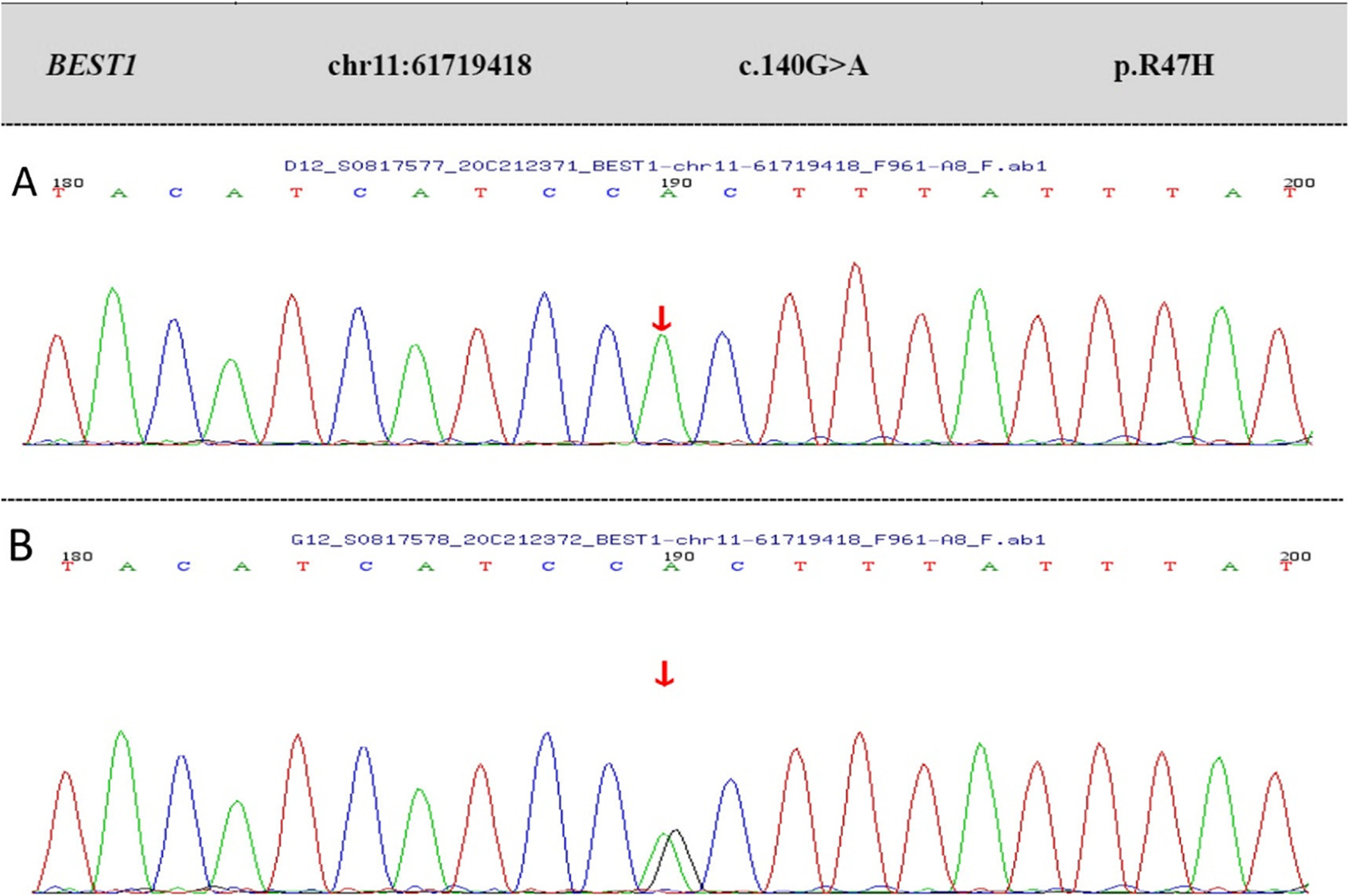Click position number 190 in panel A
1349x896 pixels.
tap(676, 183)
